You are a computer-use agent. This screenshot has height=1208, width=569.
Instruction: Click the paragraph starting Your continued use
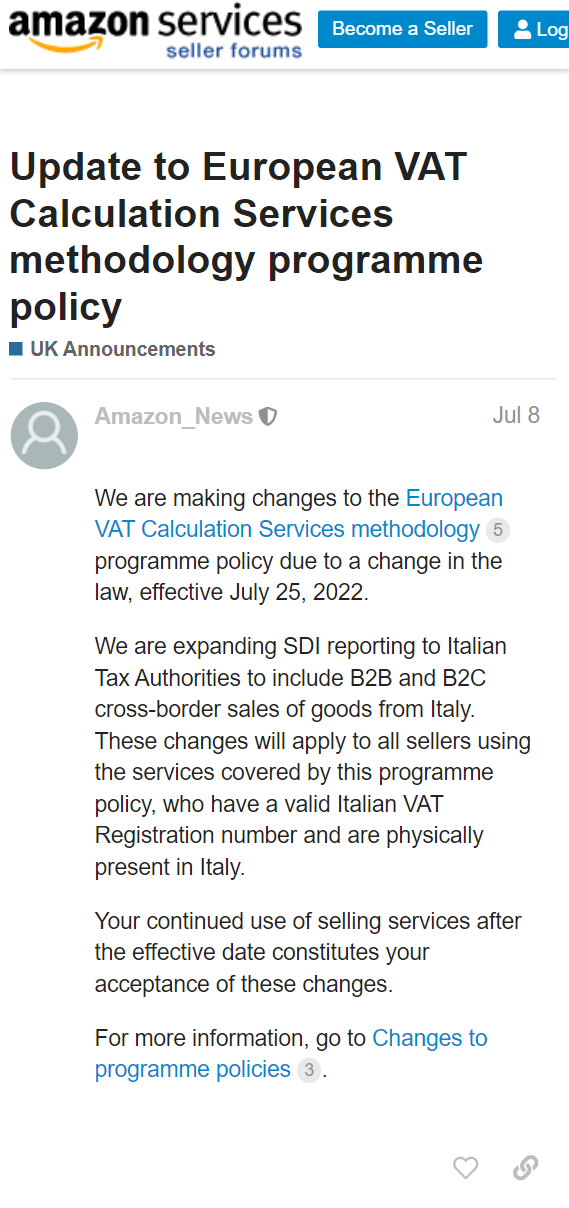click(308, 952)
